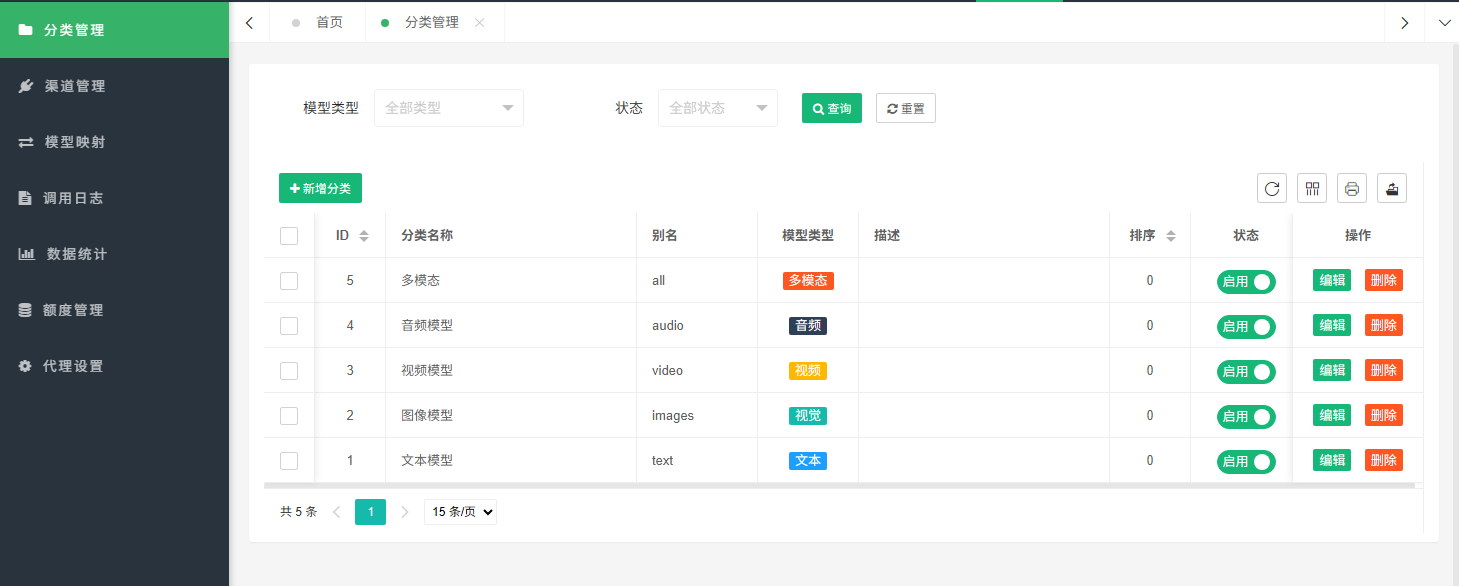Refresh the table with the reload icon
Screen dimensions: 1459x586
[x=1272, y=188]
